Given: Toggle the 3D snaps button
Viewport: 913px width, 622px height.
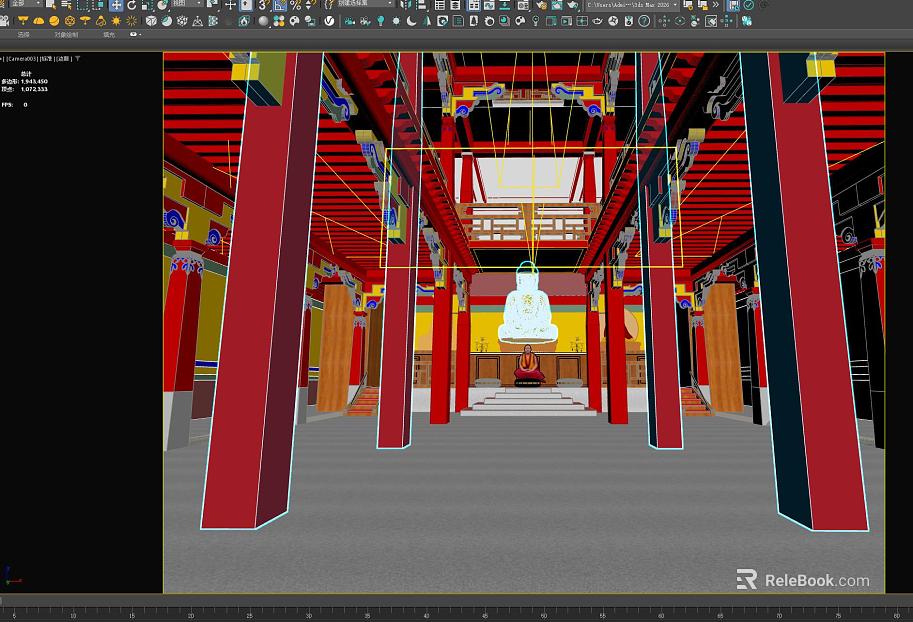Looking at the screenshot, I should (263, 5).
